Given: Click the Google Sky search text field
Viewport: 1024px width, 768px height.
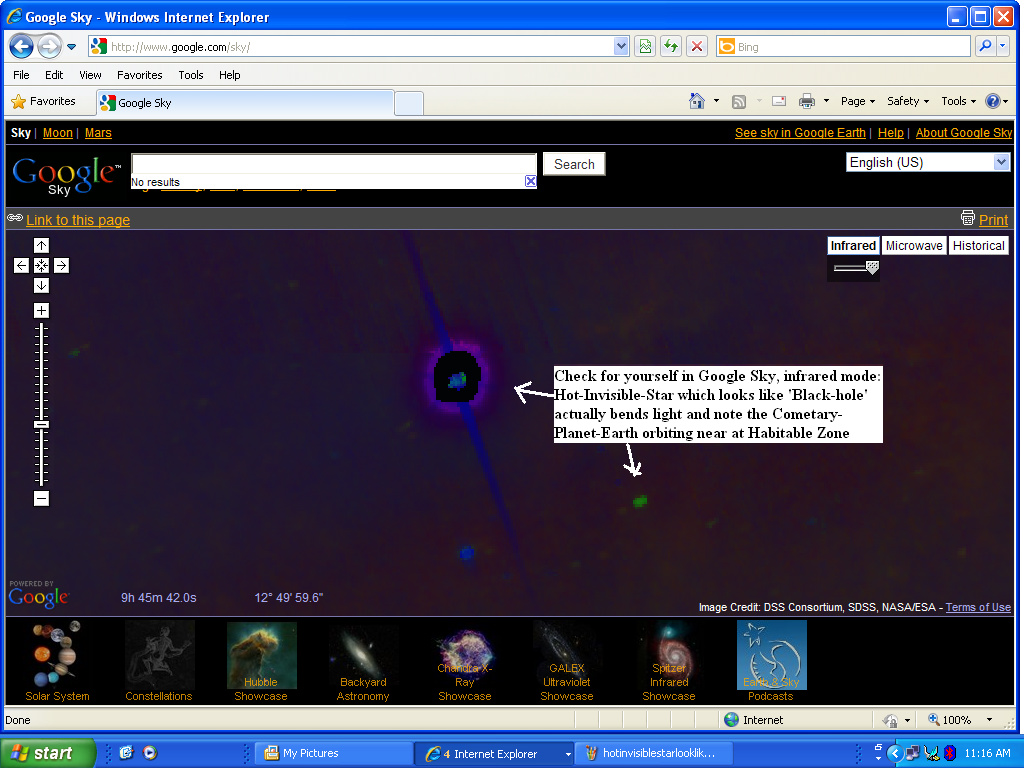Looking at the screenshot, I should tap(334, 163).
